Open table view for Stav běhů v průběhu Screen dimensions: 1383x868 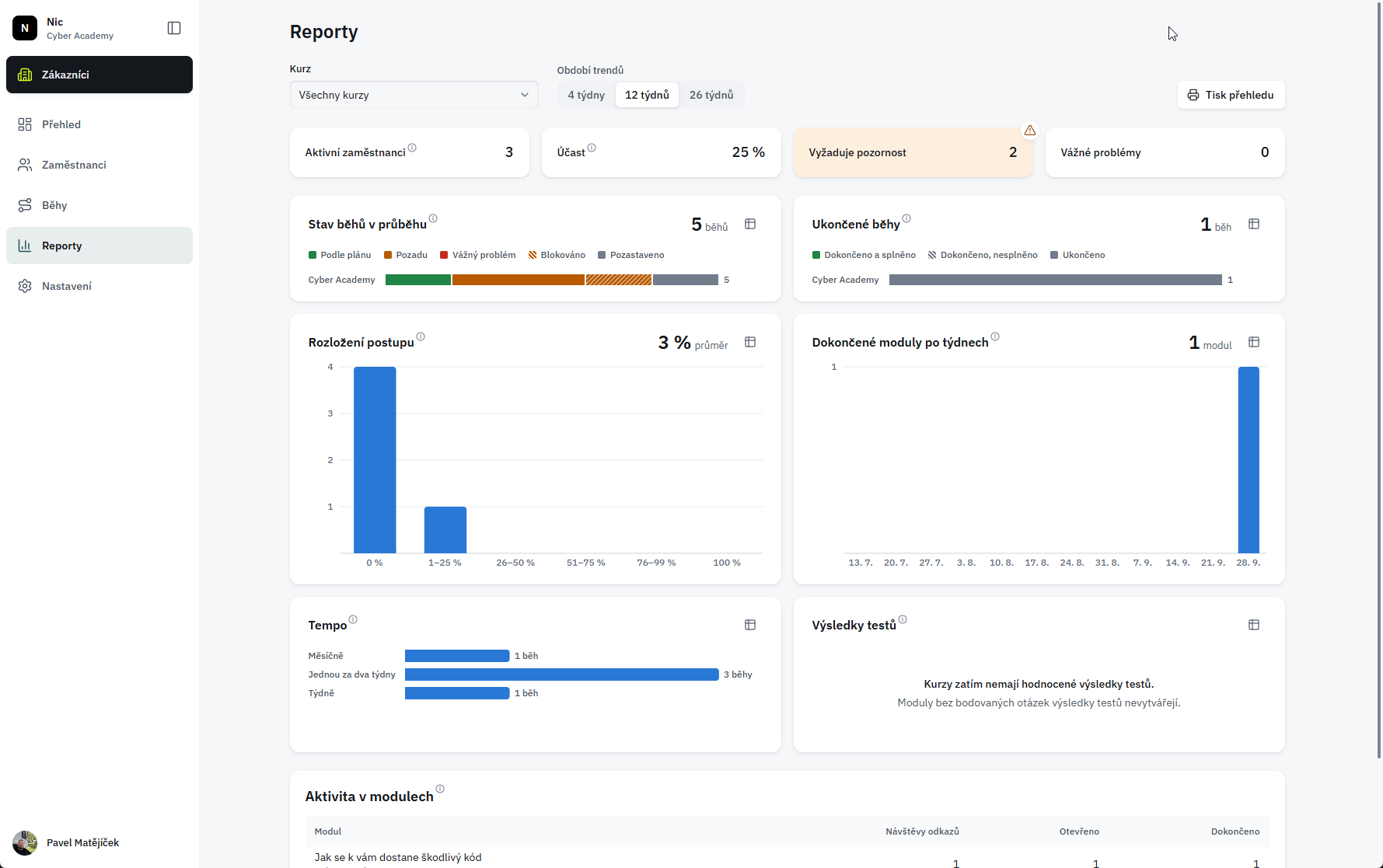pos(750,224)
